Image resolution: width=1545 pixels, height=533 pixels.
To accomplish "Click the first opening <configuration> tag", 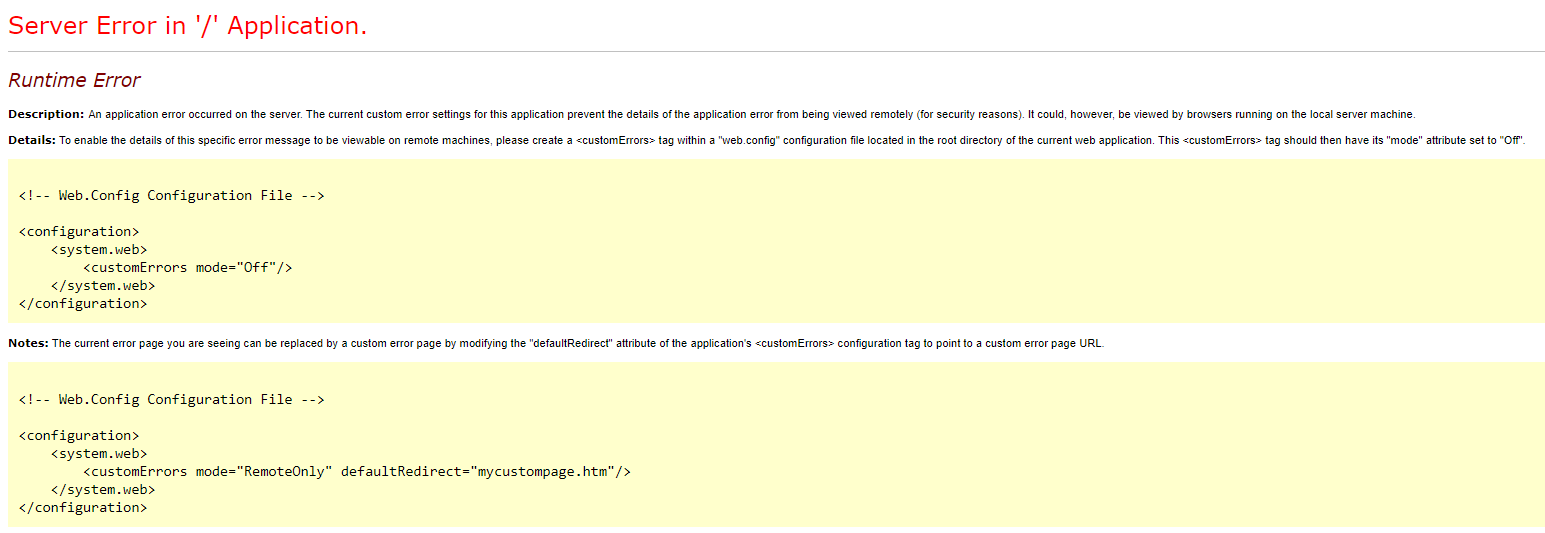I will 79,231.
